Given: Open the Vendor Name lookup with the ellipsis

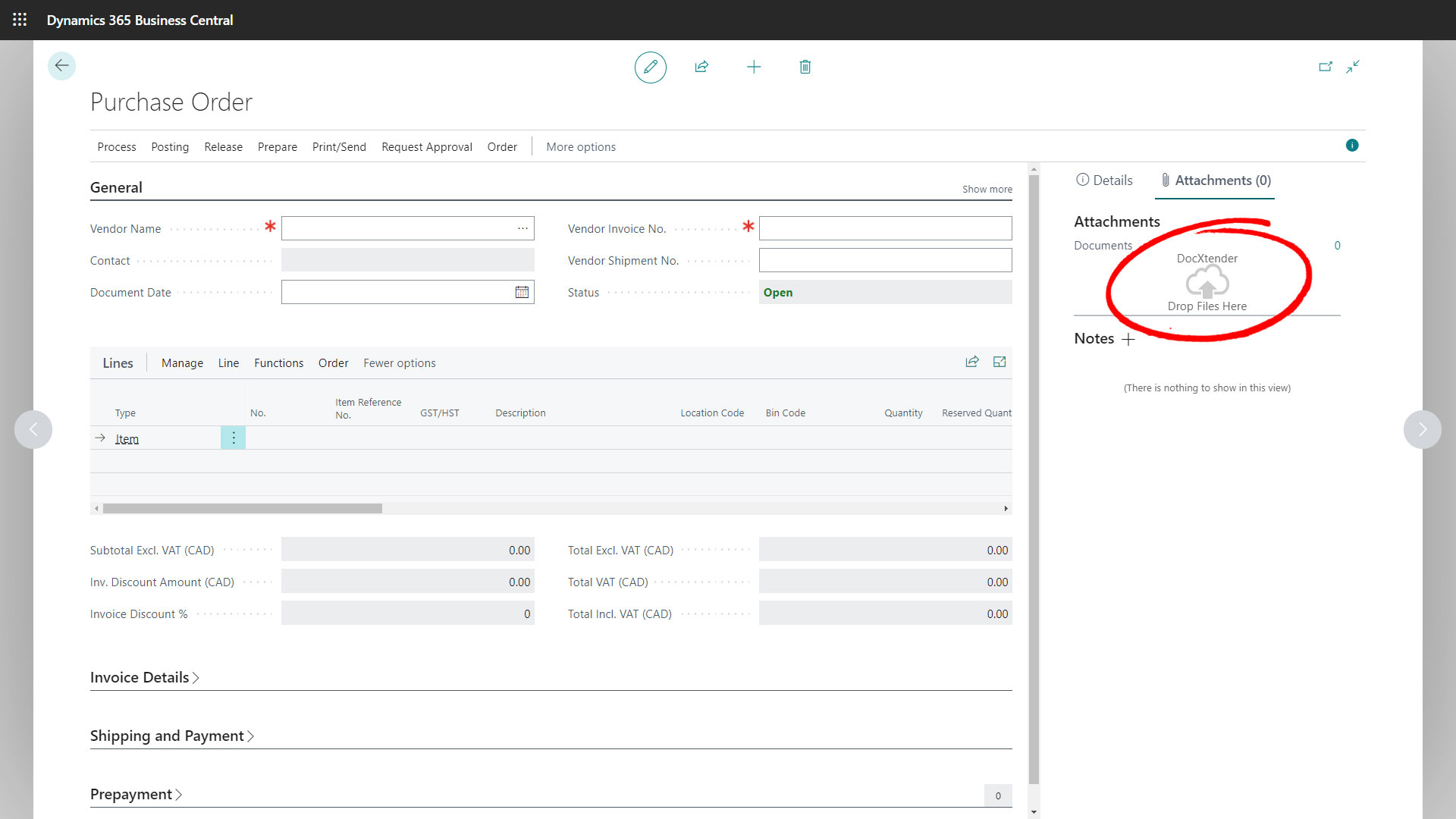Looking at the screenshot, I should [x=522, y=227].
